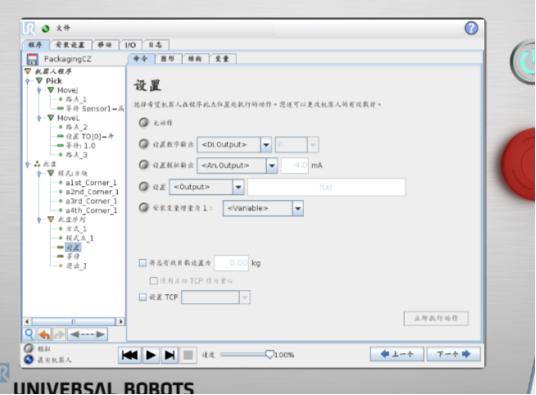The image size is (536, 395).
Task: Open the help question mark icon
Action: (x=471, y=28)
